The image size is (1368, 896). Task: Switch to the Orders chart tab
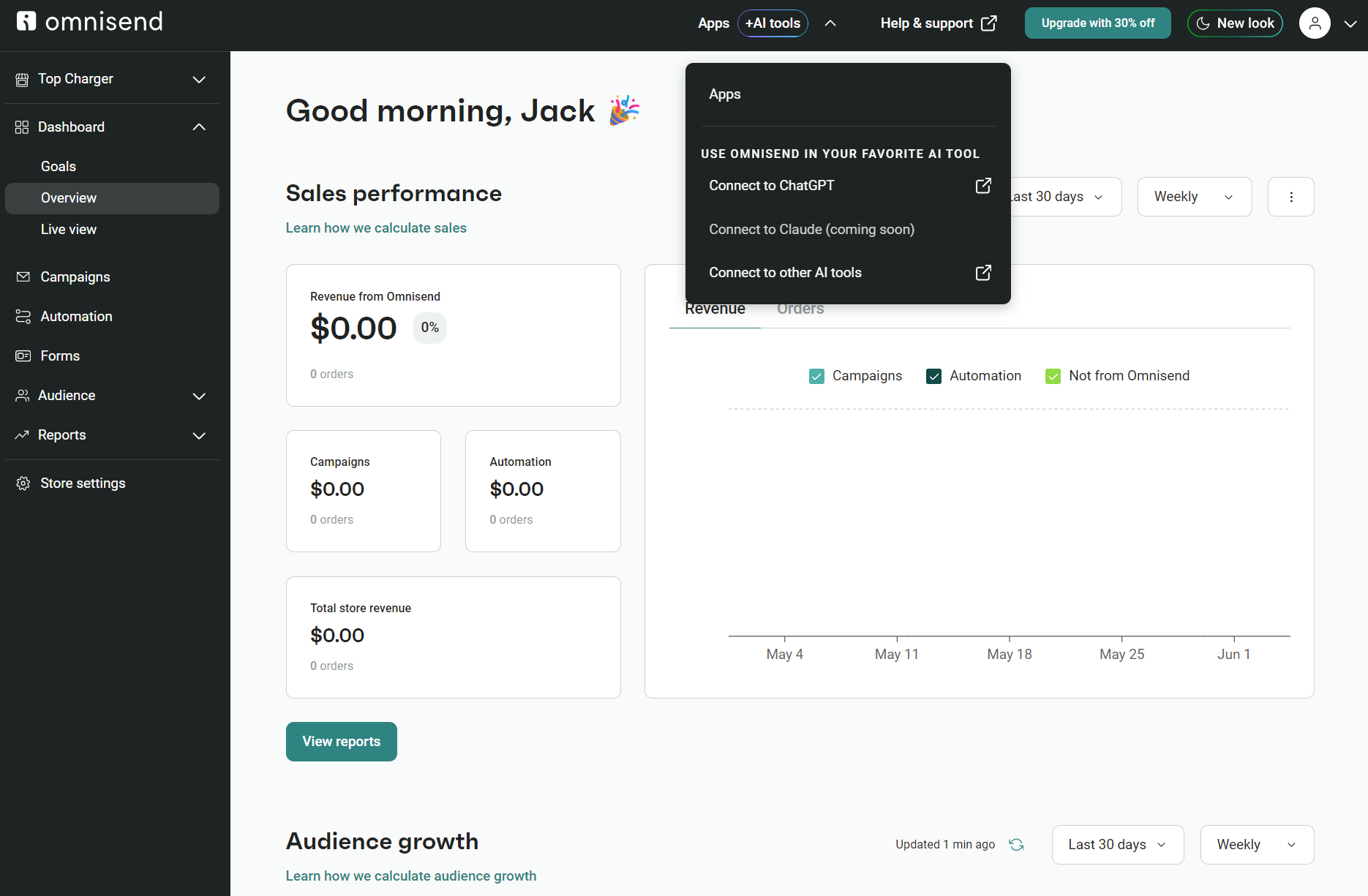point(800,310)
